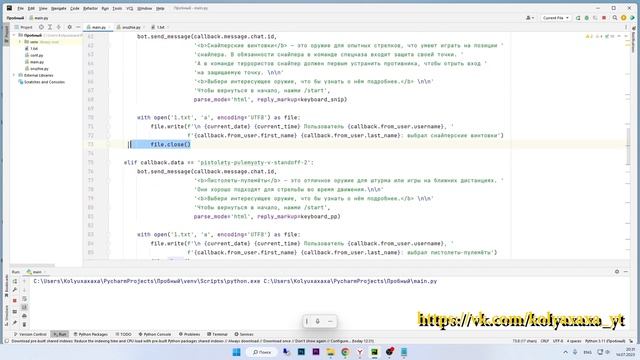The width and height of the screenshot is (640, 360).
Task: Collapse the Пробный project root folder
Action: click(x=15, y=36)
